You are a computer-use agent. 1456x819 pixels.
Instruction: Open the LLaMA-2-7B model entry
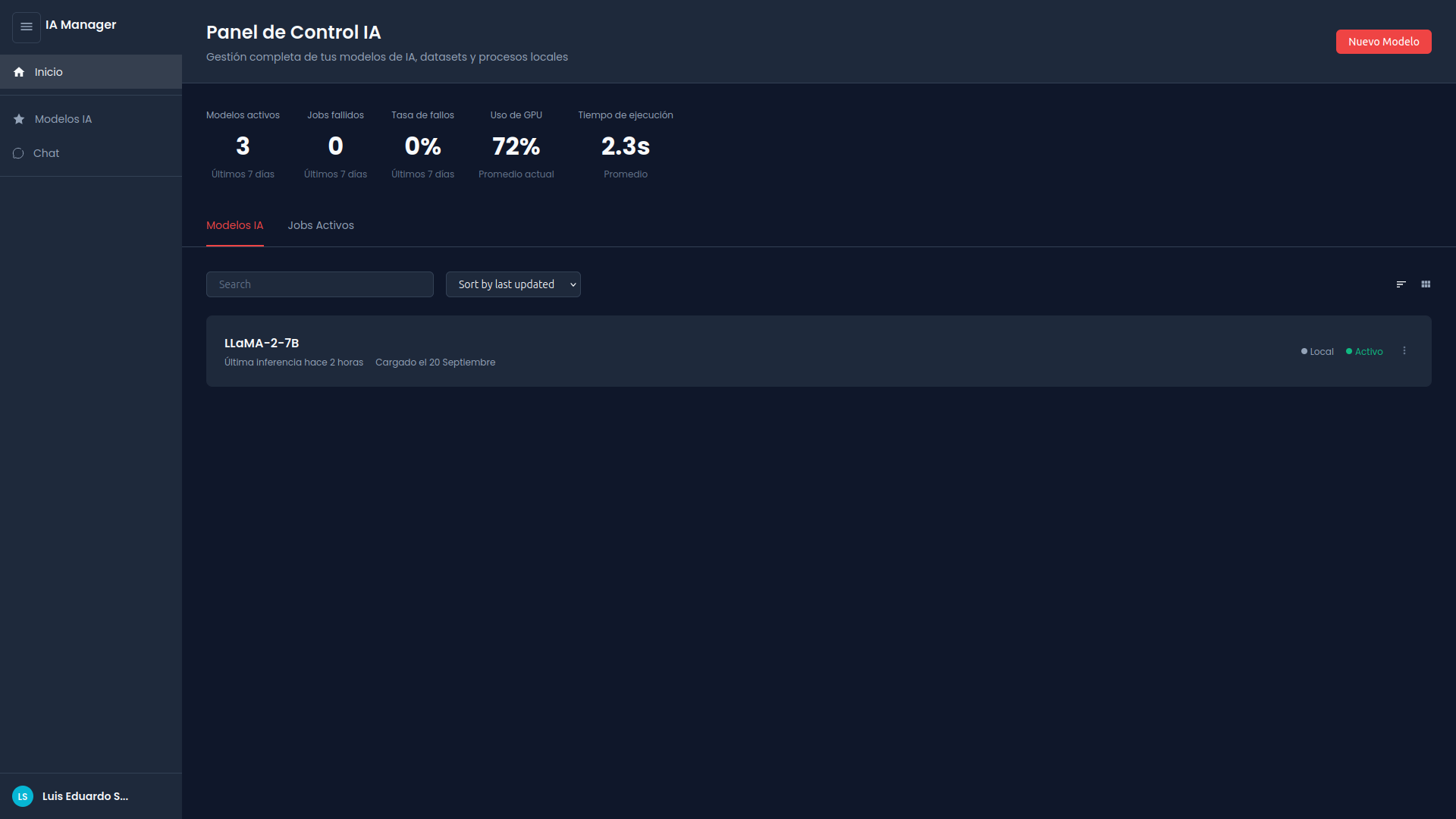262,344
